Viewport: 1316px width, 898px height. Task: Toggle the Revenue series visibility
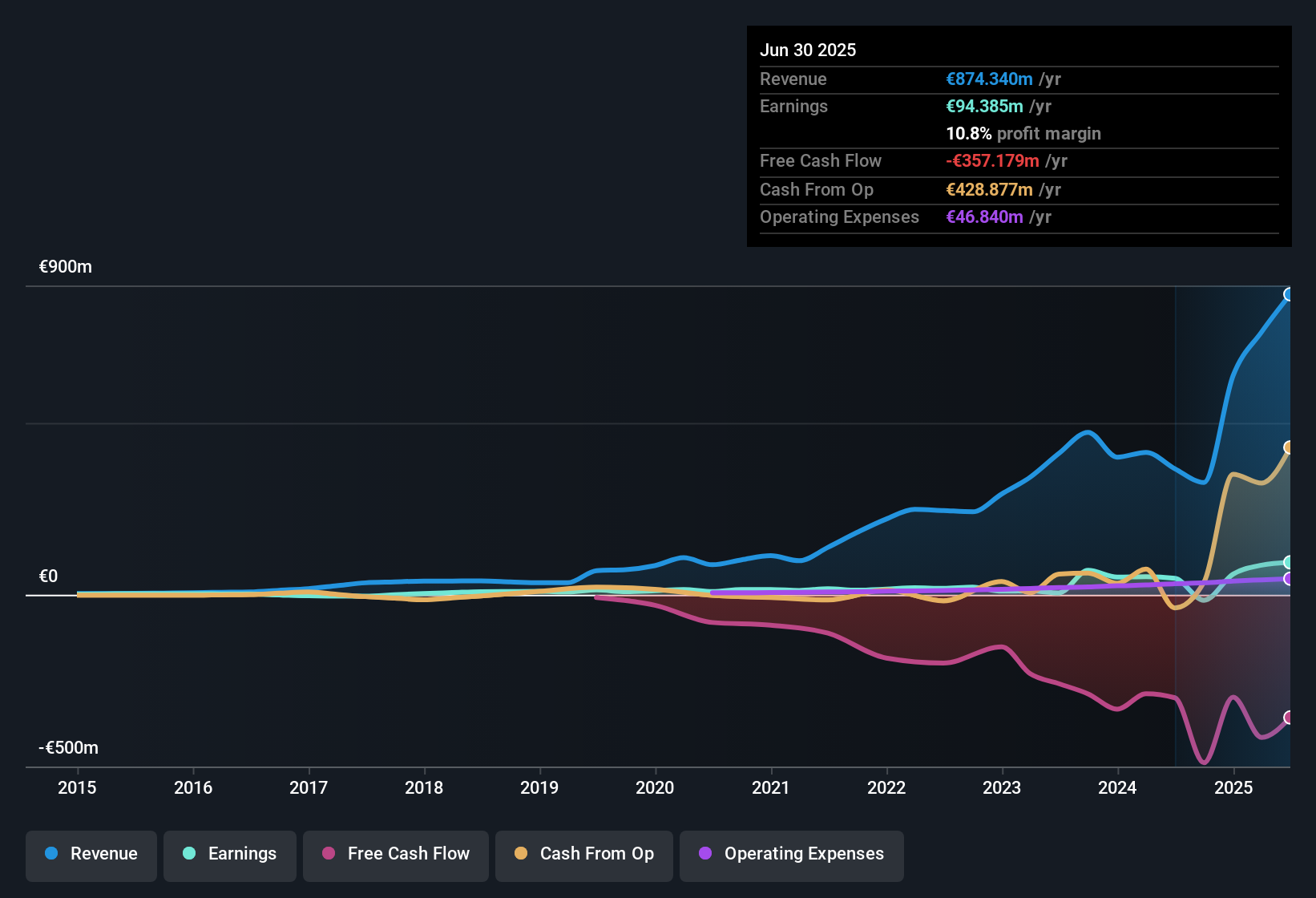click(91, 854)
